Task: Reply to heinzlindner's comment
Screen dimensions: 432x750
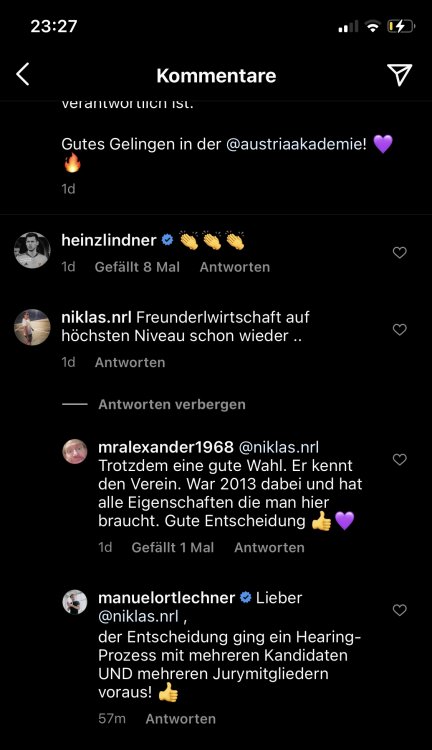Action: pyautogui.click(x=234, y=267)
